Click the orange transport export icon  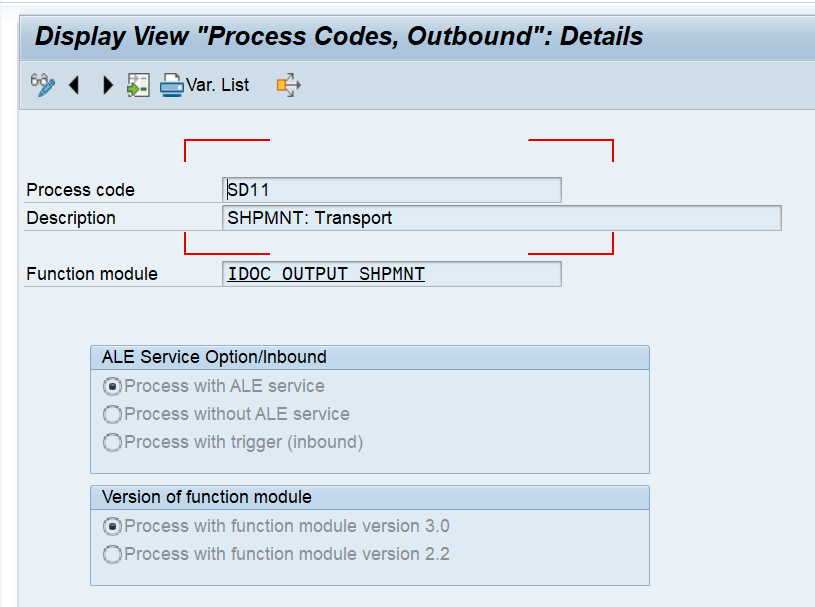(x=288, y=85)
